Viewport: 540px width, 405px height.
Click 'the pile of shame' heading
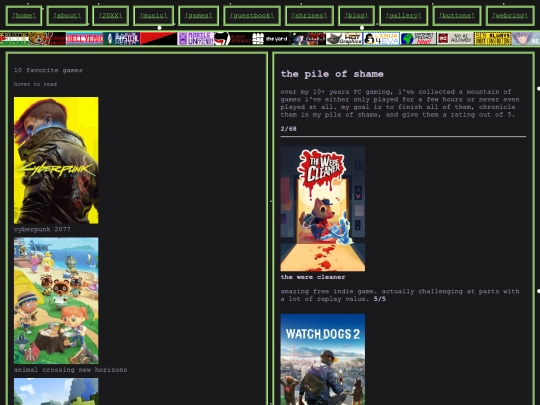pyautogui.click(x=332, y=74)
